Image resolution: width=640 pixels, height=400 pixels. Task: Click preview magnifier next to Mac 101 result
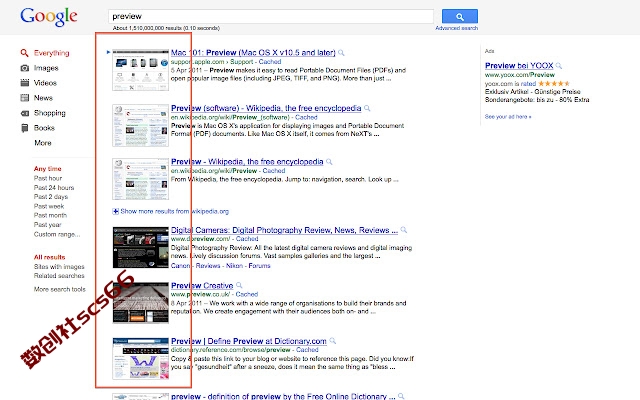click(x=341, y=53)
